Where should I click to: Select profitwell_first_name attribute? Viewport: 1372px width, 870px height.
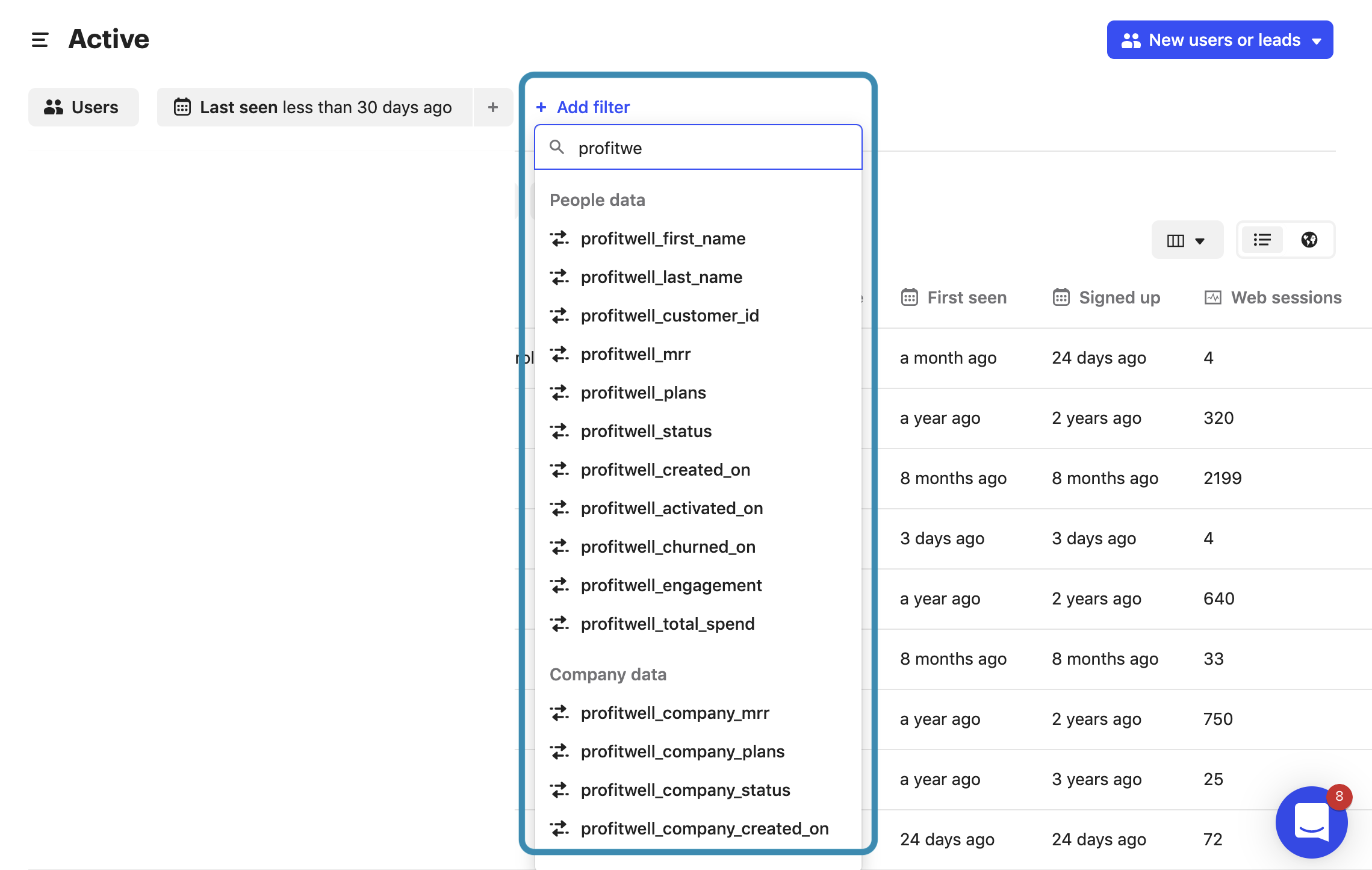pyautogui.click(x=698, y=238)
